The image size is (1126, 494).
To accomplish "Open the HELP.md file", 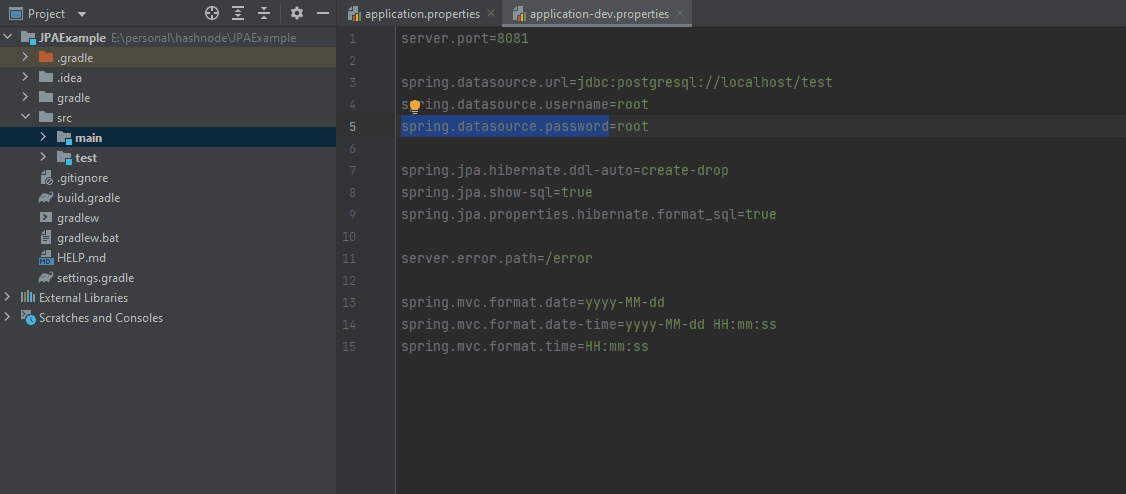I will point(81,258).
